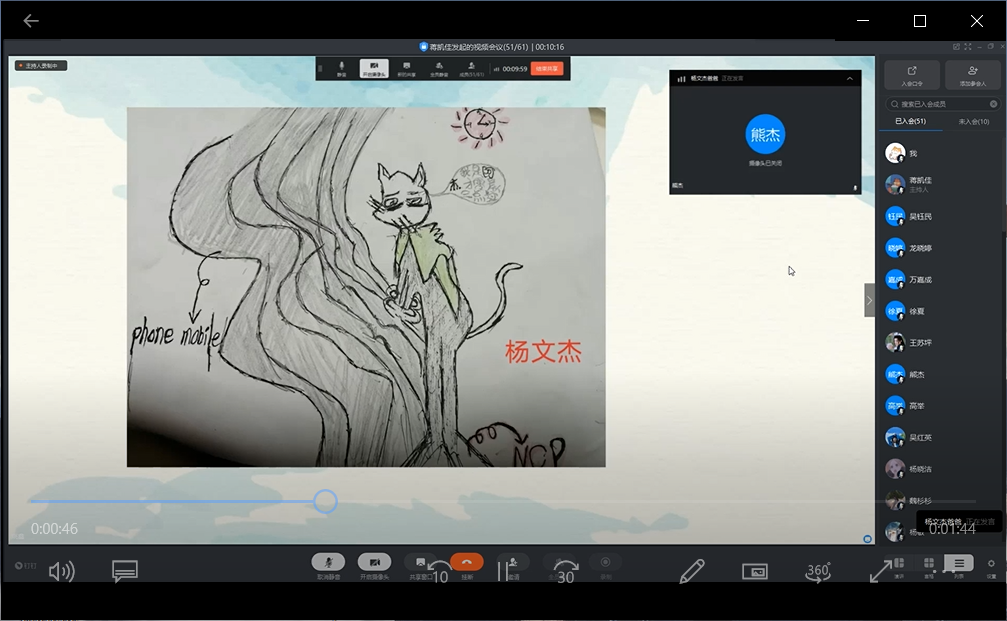Rewind 10 seconds in the video player
Image resolution: width=1007 pixels, height=621 pixels.
tap(437, 573)
